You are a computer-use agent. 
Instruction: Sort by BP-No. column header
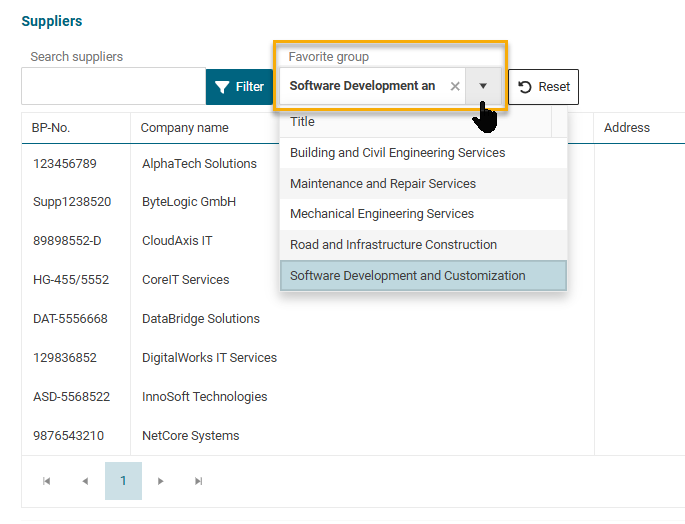click(52, 128)
